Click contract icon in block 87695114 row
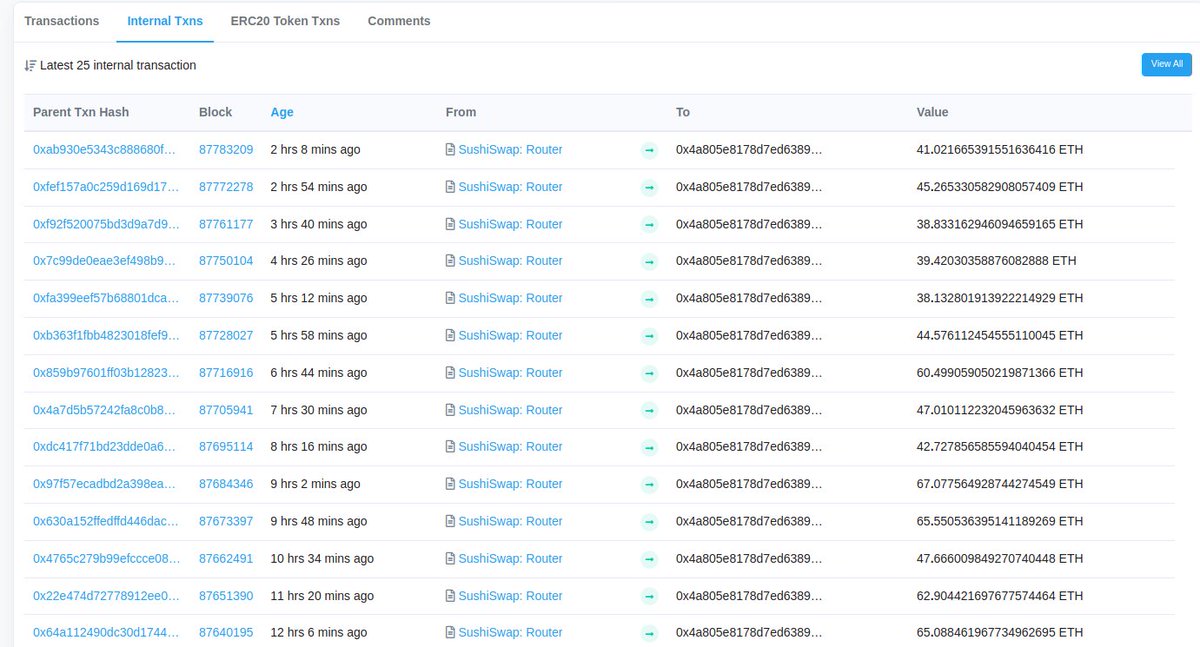Screen dimensions: 1200x647 pyautogui.click(x=450, y=447)
